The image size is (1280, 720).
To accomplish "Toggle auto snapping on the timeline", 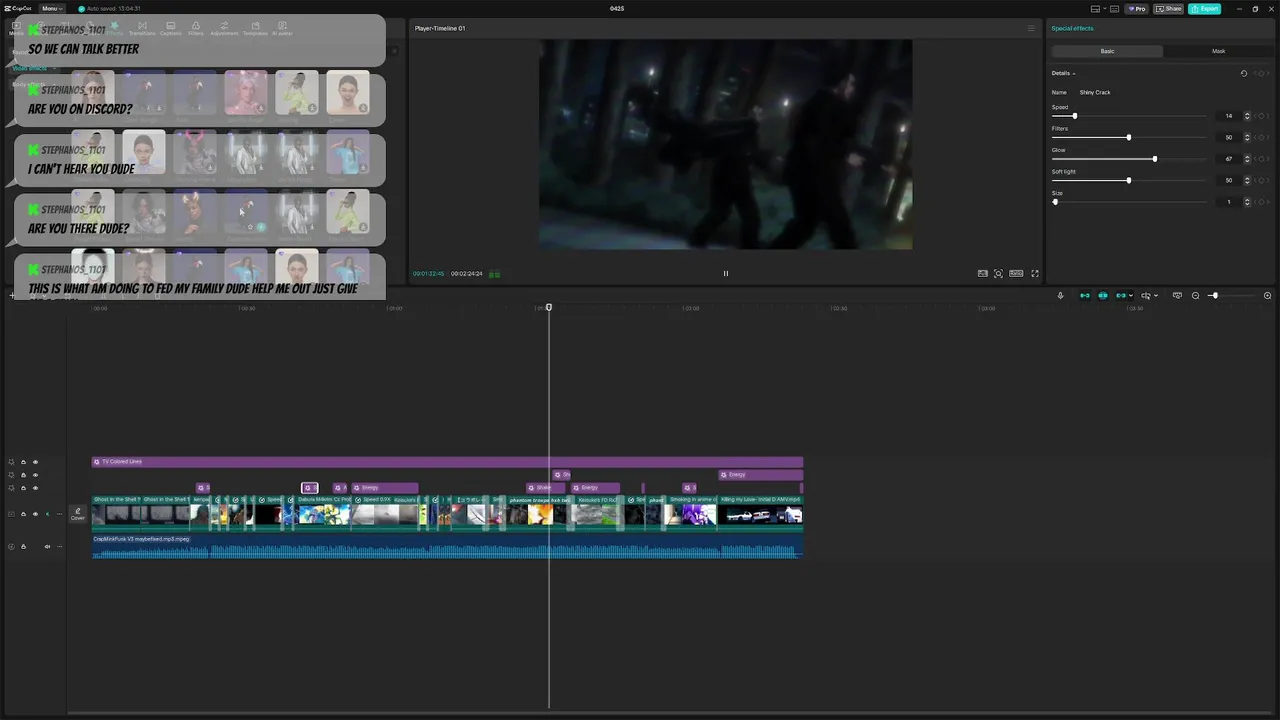I will [x=1103, y=296].
